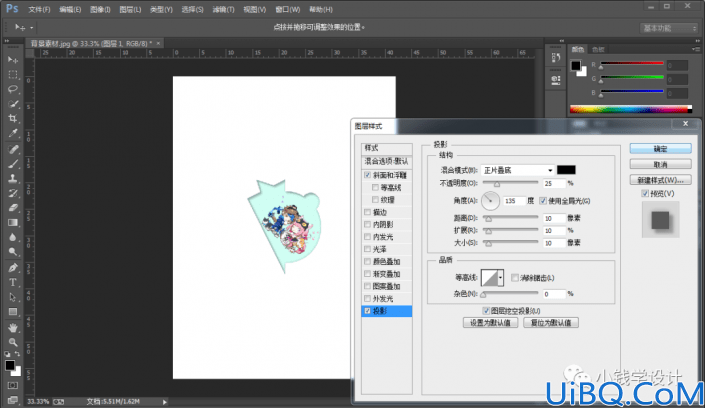Enable the 等高线 sub-option checkbox

point(375,188)
